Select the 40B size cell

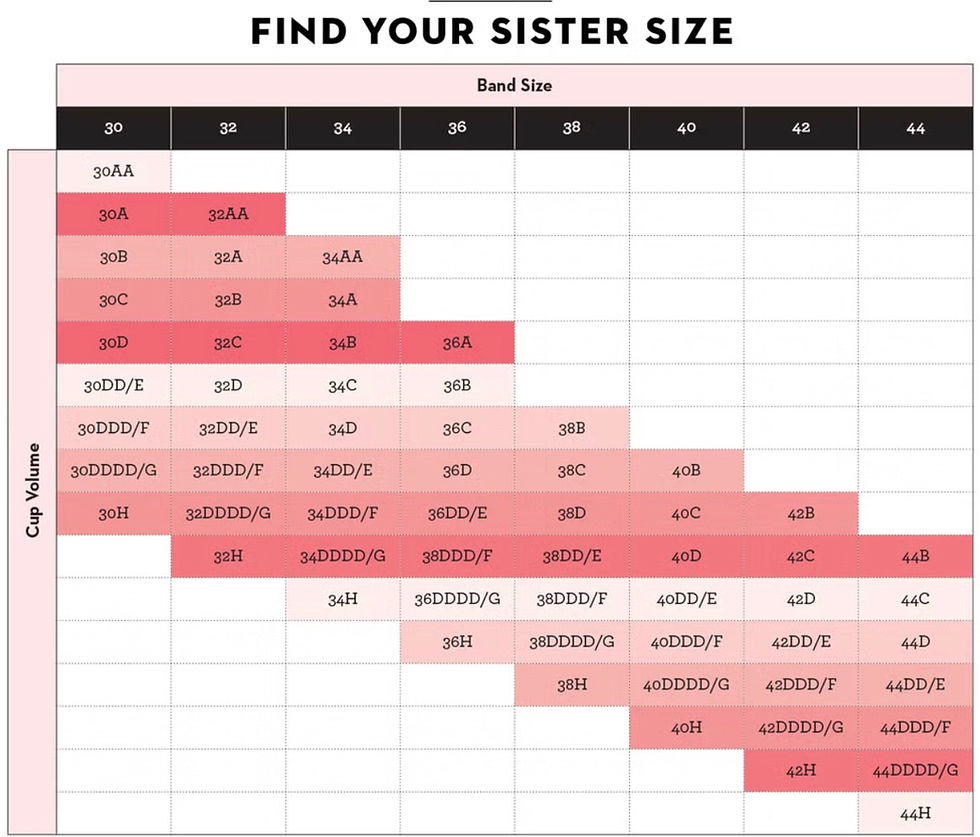click(x=686, y=470)
